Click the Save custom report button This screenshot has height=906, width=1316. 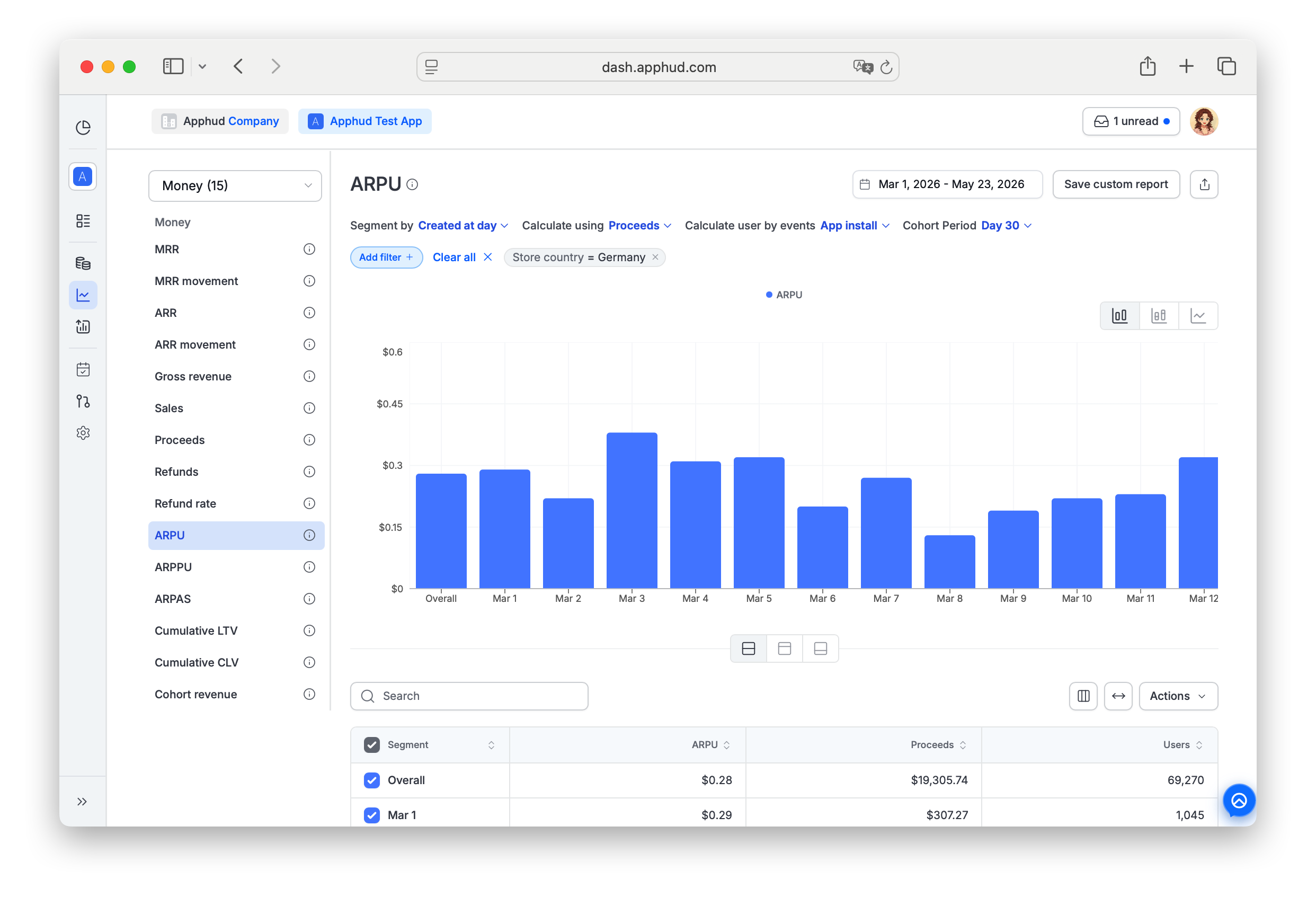[x=1115, y=184]
